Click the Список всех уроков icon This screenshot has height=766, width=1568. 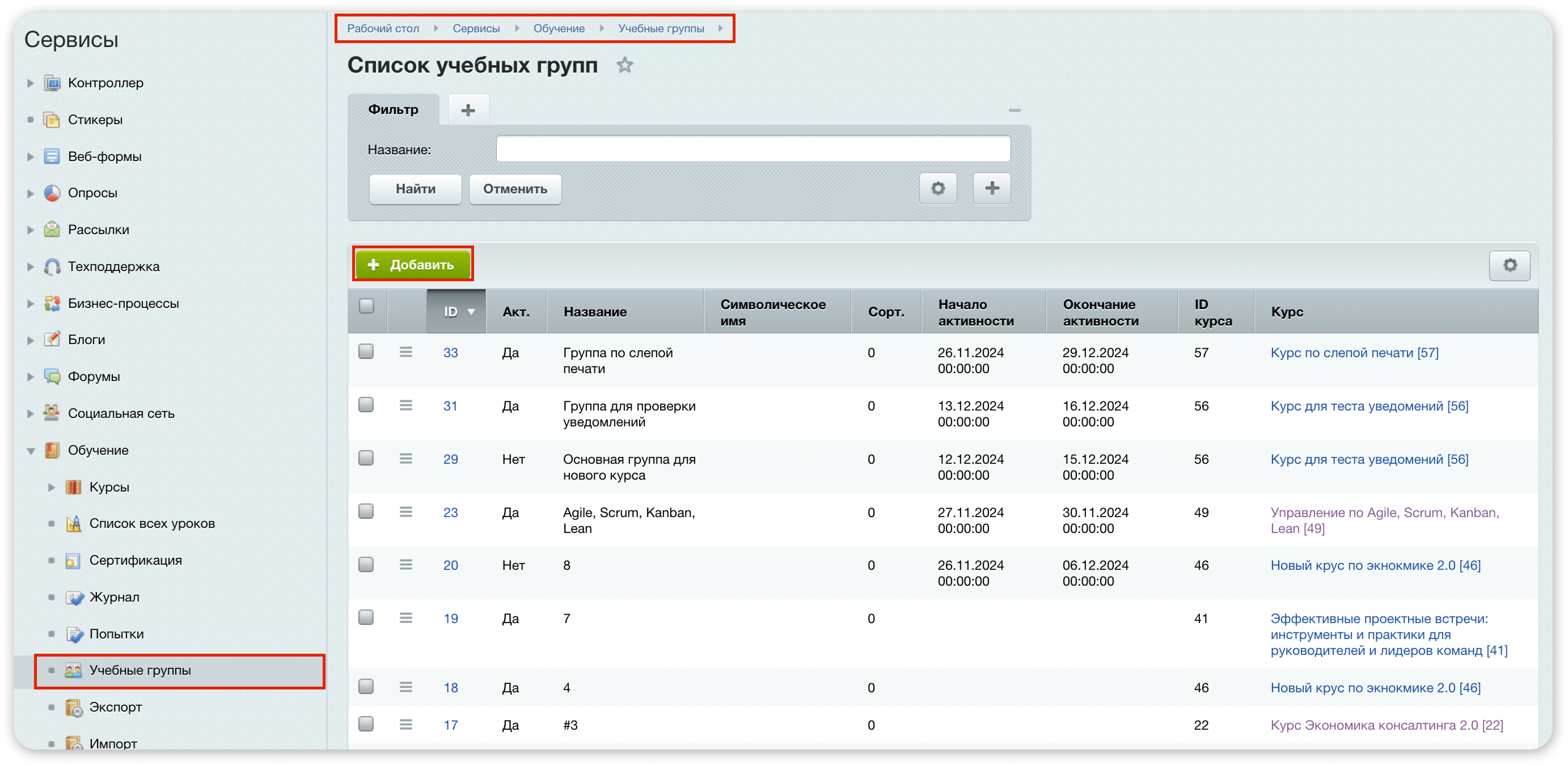(74, 523)
